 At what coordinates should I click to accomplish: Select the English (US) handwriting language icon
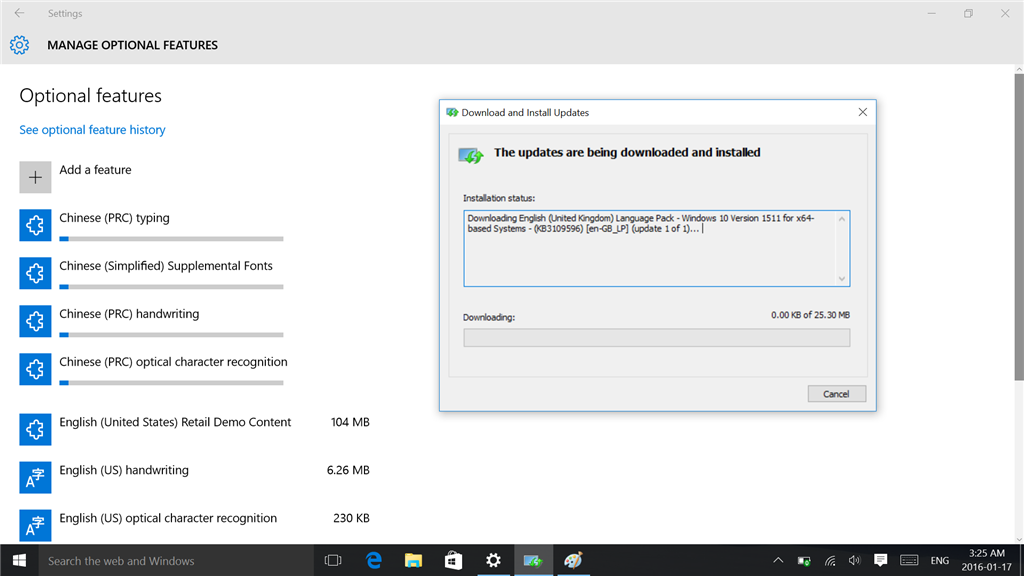[35, 477]
